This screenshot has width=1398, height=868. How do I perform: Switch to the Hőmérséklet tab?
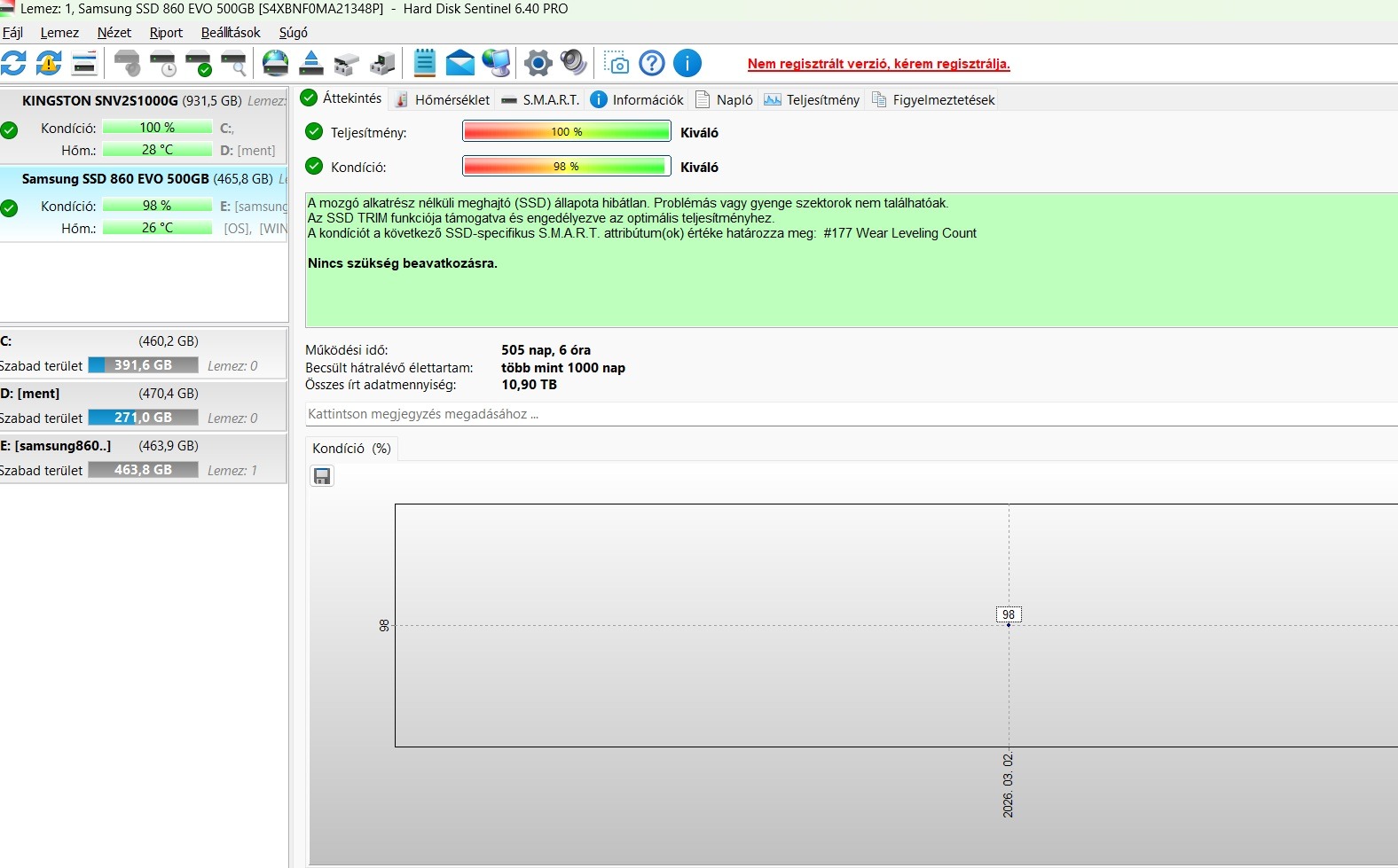442,99
